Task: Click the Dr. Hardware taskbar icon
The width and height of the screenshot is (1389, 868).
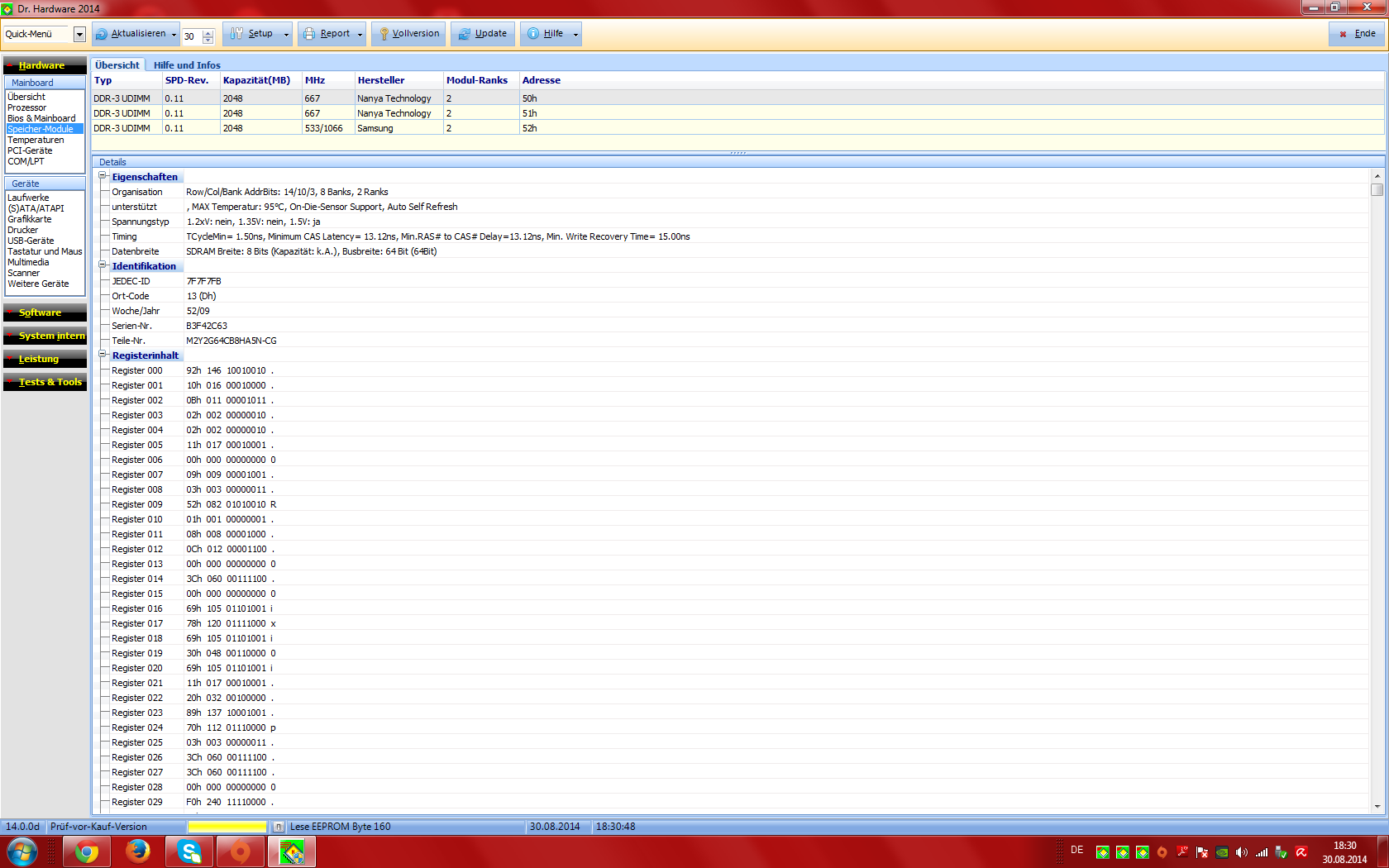Action: (x=292, y=851)
